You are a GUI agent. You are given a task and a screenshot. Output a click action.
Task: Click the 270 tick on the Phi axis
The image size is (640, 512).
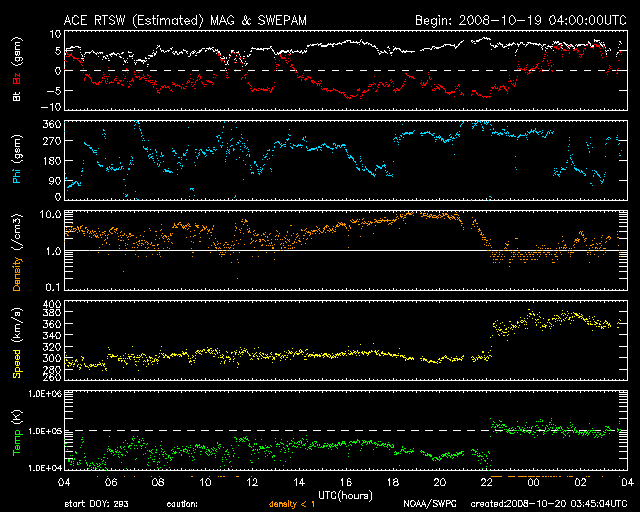click(x=52, y=141)
